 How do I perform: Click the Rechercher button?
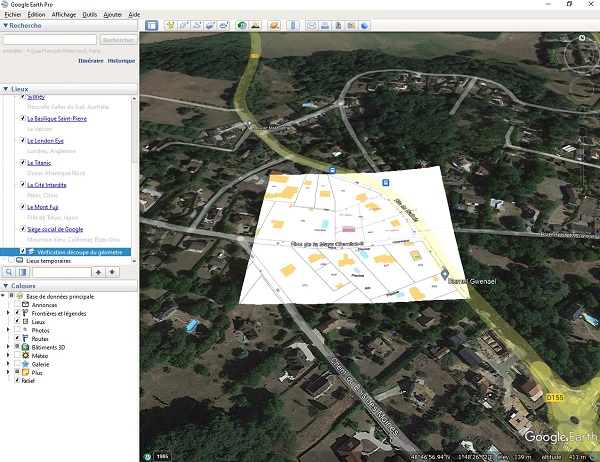tap(117, 40)
